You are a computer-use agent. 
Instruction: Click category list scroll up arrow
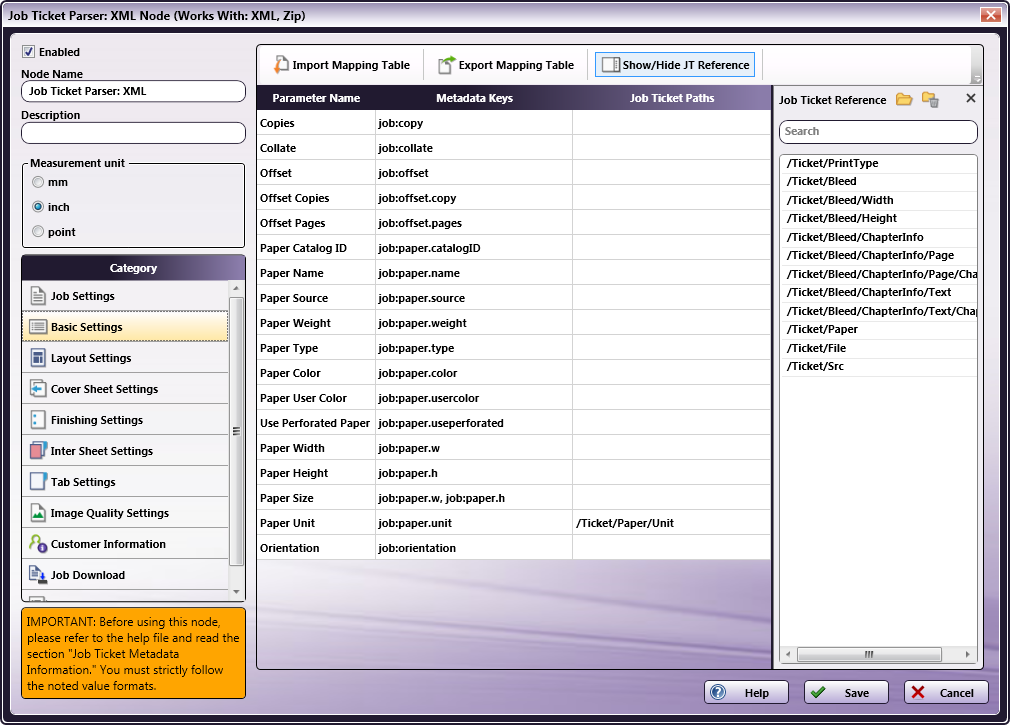pos(236,288)
